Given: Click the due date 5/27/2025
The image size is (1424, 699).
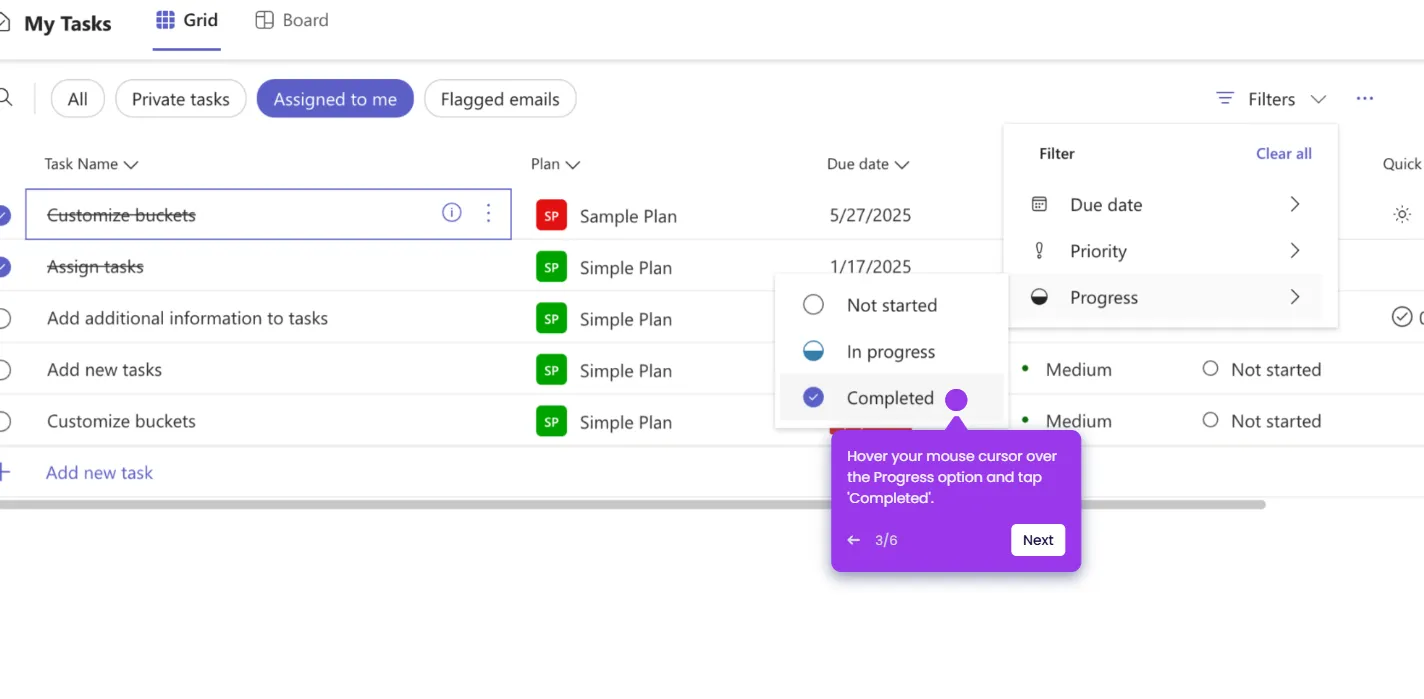Looking at the screenshot, I should [870, 215].
